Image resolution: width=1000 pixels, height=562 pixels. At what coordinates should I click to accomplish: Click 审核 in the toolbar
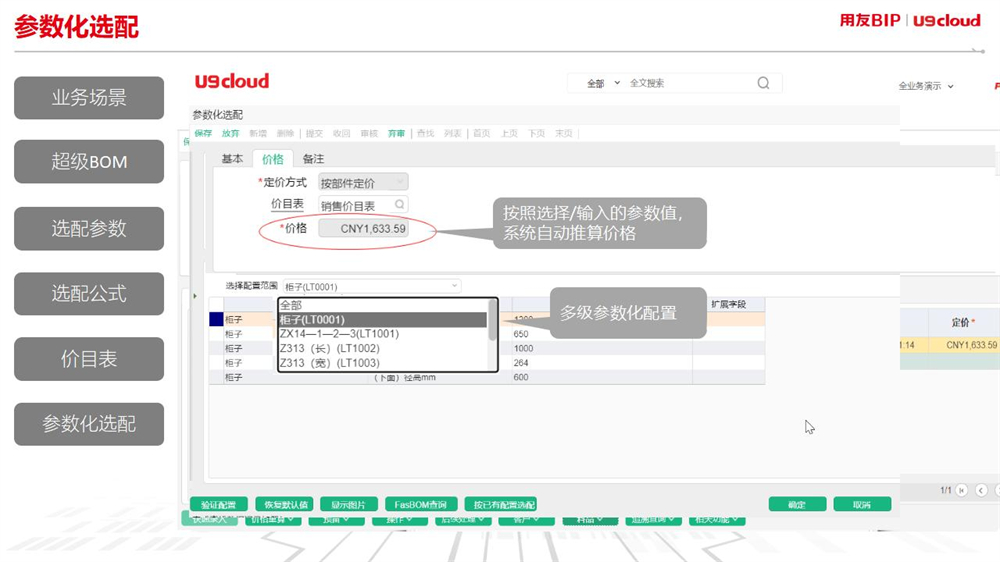click(x=369, y=133)
